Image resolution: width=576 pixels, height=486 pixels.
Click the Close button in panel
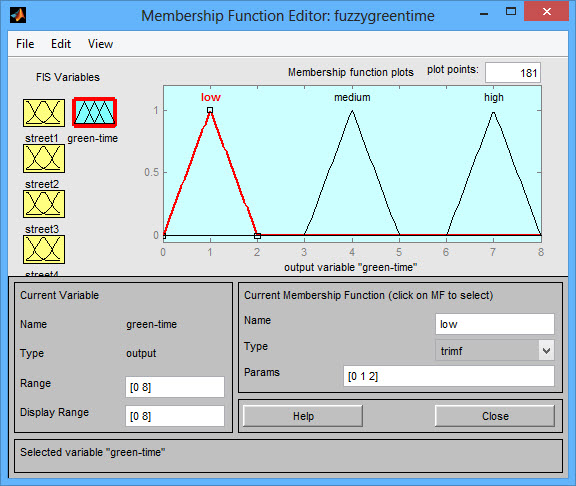(x=495, y=416)
